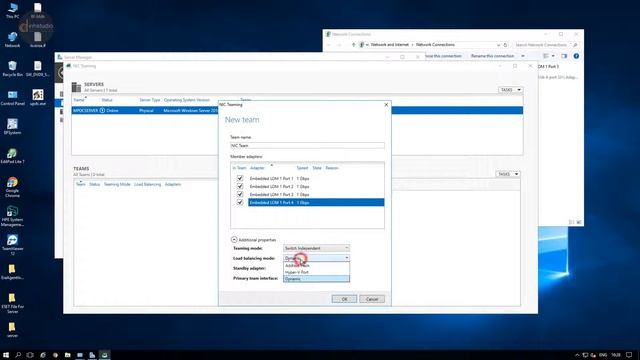Viewport: 640px width, 360px height.
Task: Open Teaming mode dropdown
Action: pyautogui.click(x=316, y=248)
